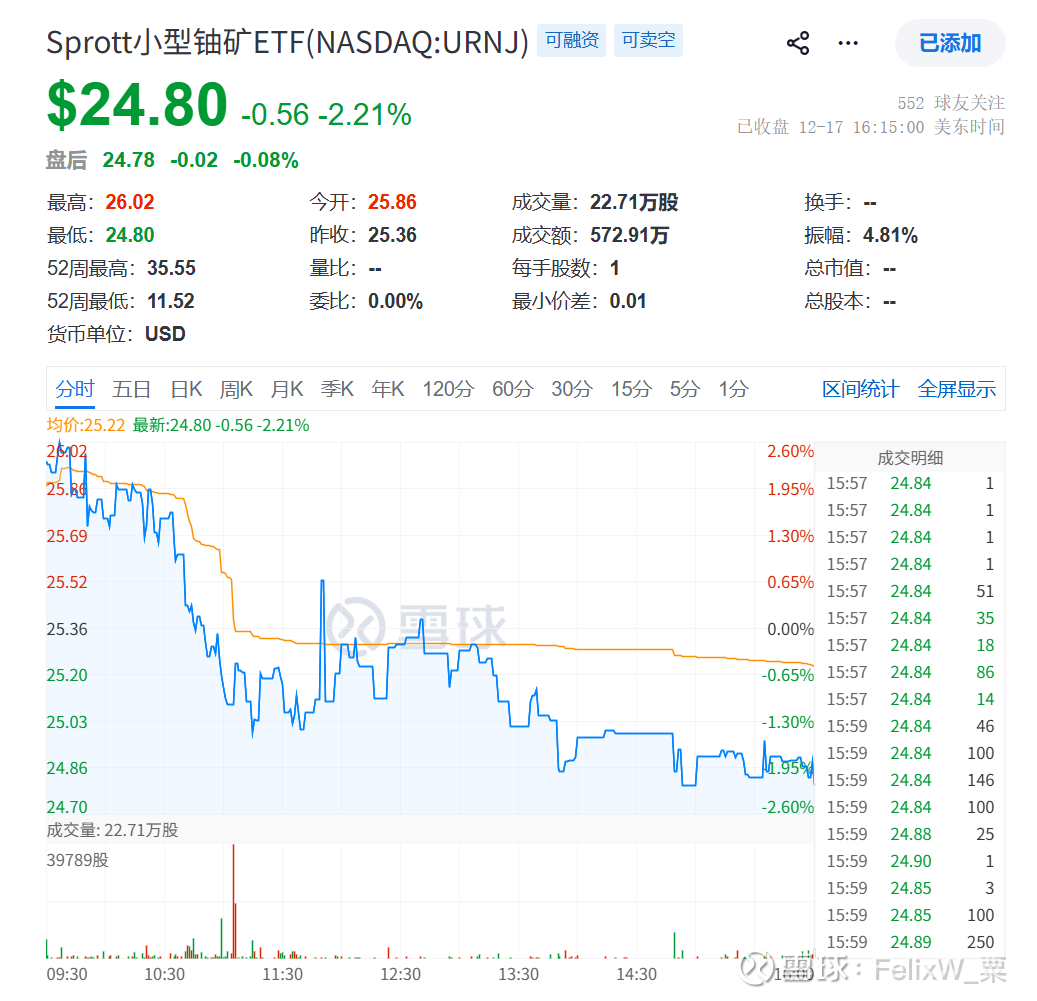Click the 可卖空 tag
Viewport: 1037px width, 1001px height.
coord(648,40)
